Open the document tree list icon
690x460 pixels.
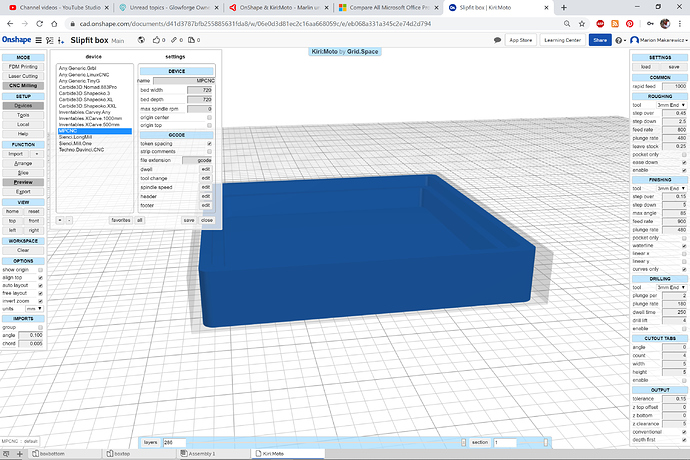point(50,40)
